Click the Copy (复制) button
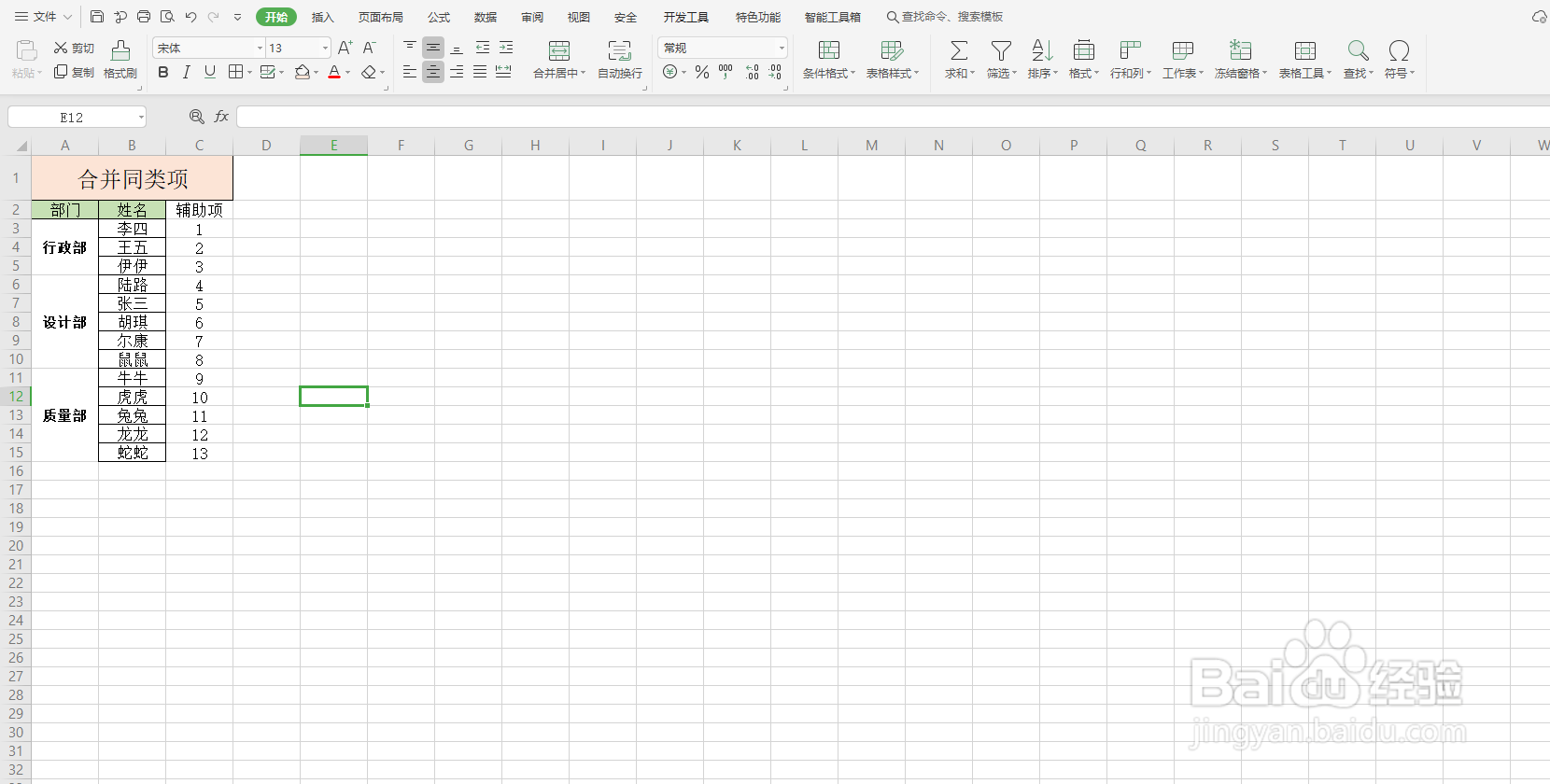The height and width of the screenshot is (784, 1550). (74, 72)
